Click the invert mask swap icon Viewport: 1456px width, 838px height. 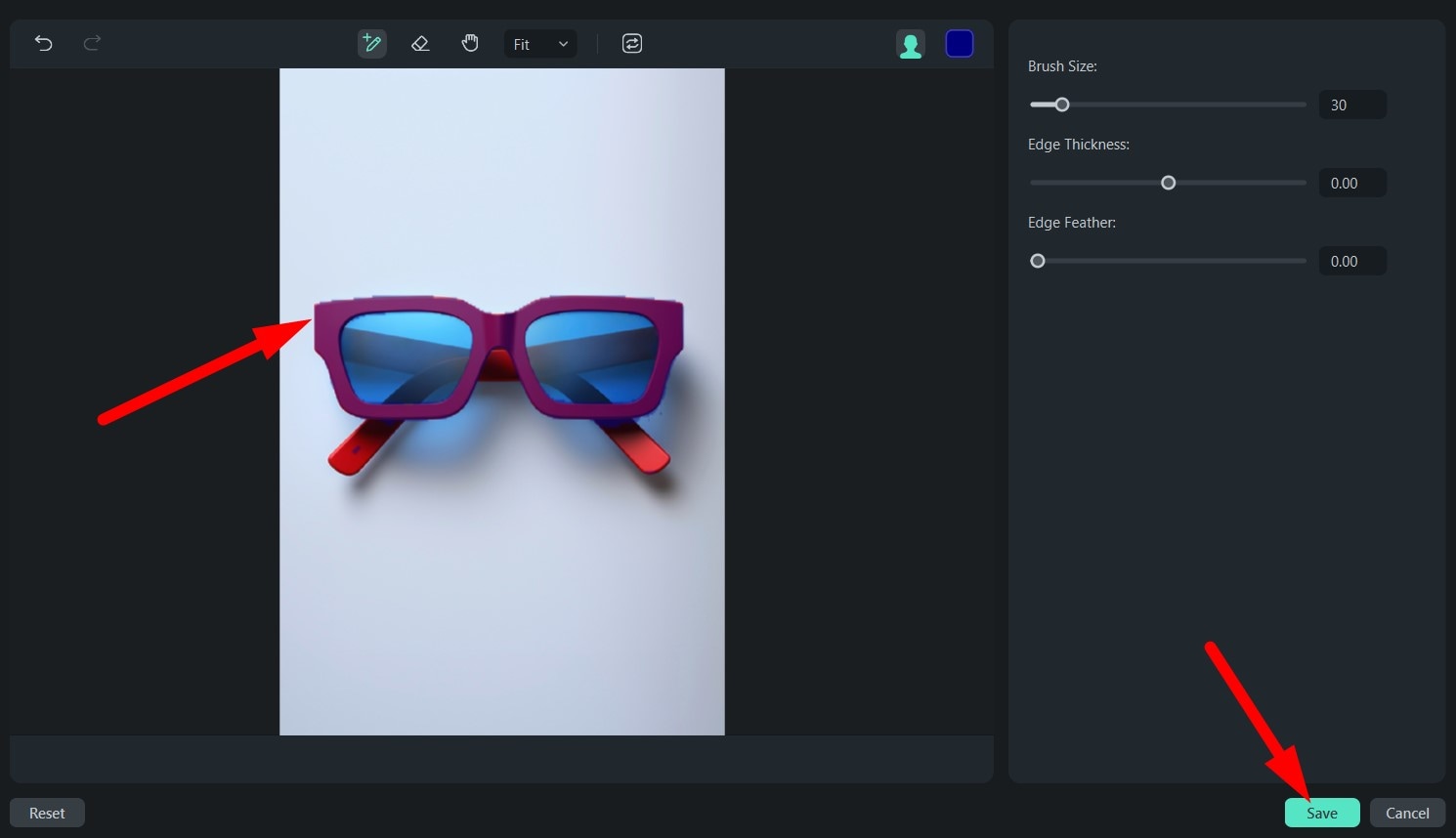(x=632, y=43)
